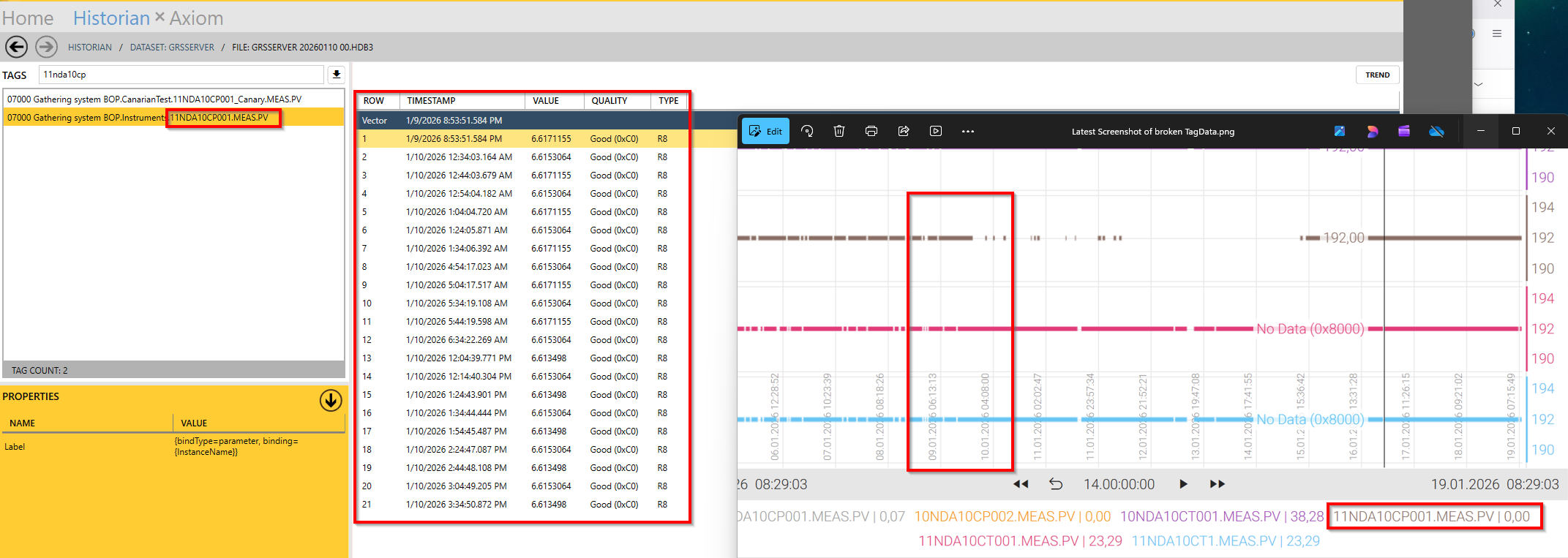1568x558 pixels.
Task: Open the three-dot more options menu
Action: [968, 131]
